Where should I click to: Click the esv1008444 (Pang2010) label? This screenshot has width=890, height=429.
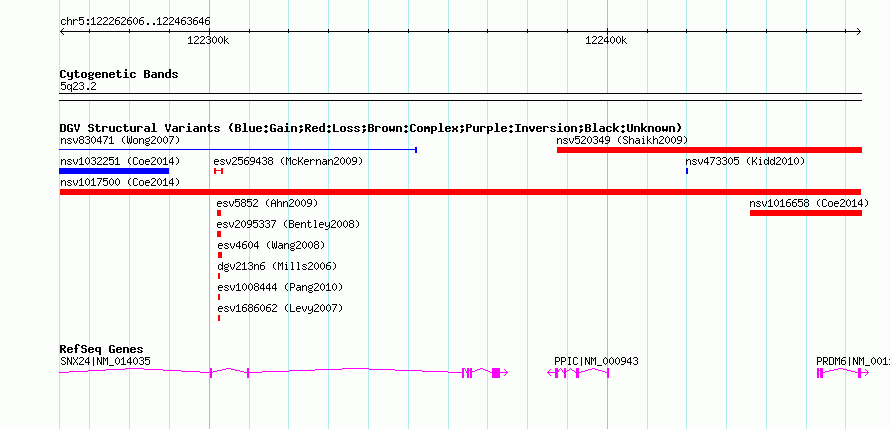280,287
